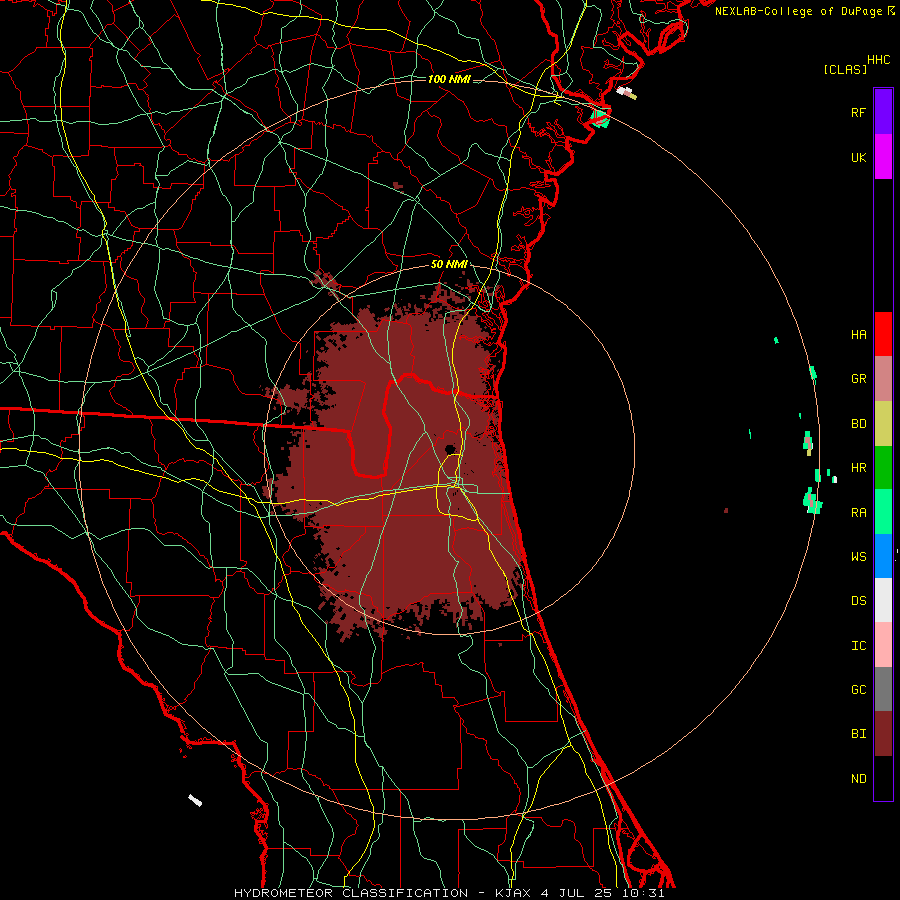Click the "HYDROMETEOR CLASSIFICATION" caption text
The image size is (900, 900).
[x=351, y=893]
